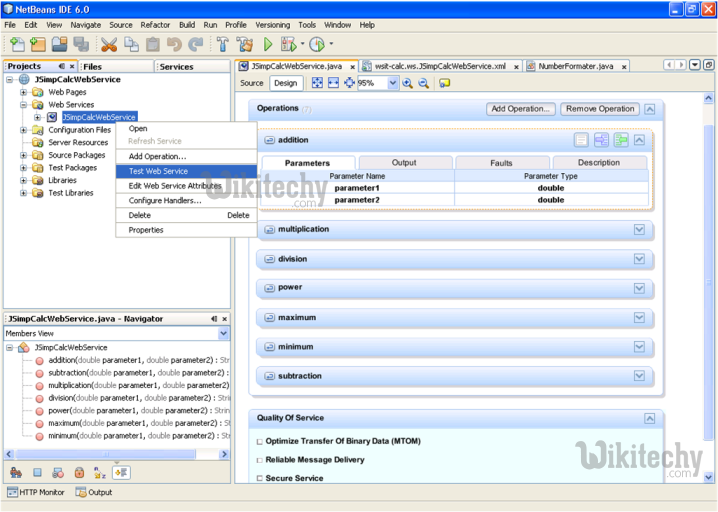Click the first filter icon in the Navigator toolbar
Viewport: 718px width, 512px height.
tap(16, 473)
